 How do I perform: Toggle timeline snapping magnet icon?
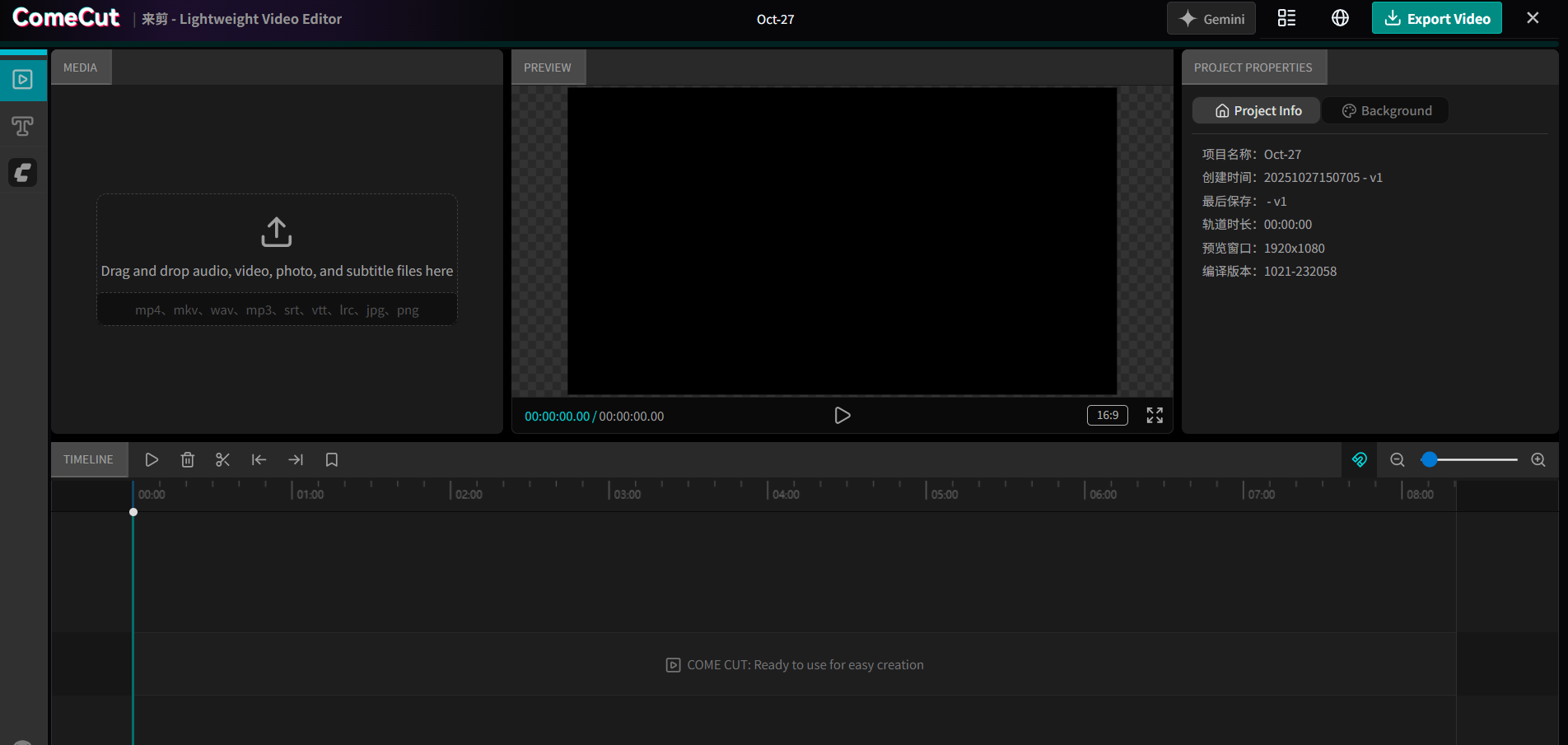coord(1360,460)
